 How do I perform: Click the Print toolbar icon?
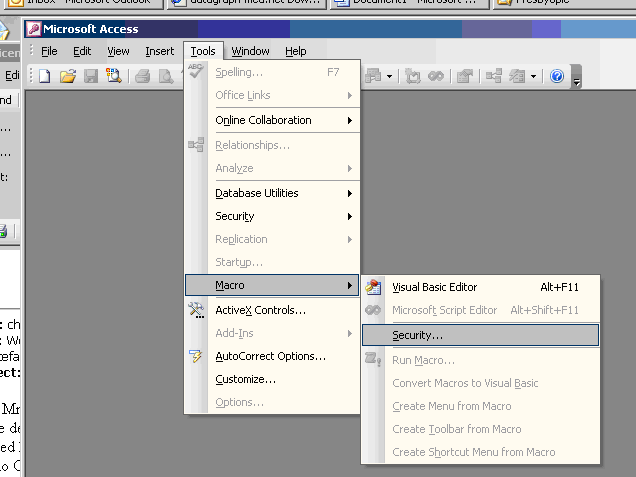[x=142, y=76]
